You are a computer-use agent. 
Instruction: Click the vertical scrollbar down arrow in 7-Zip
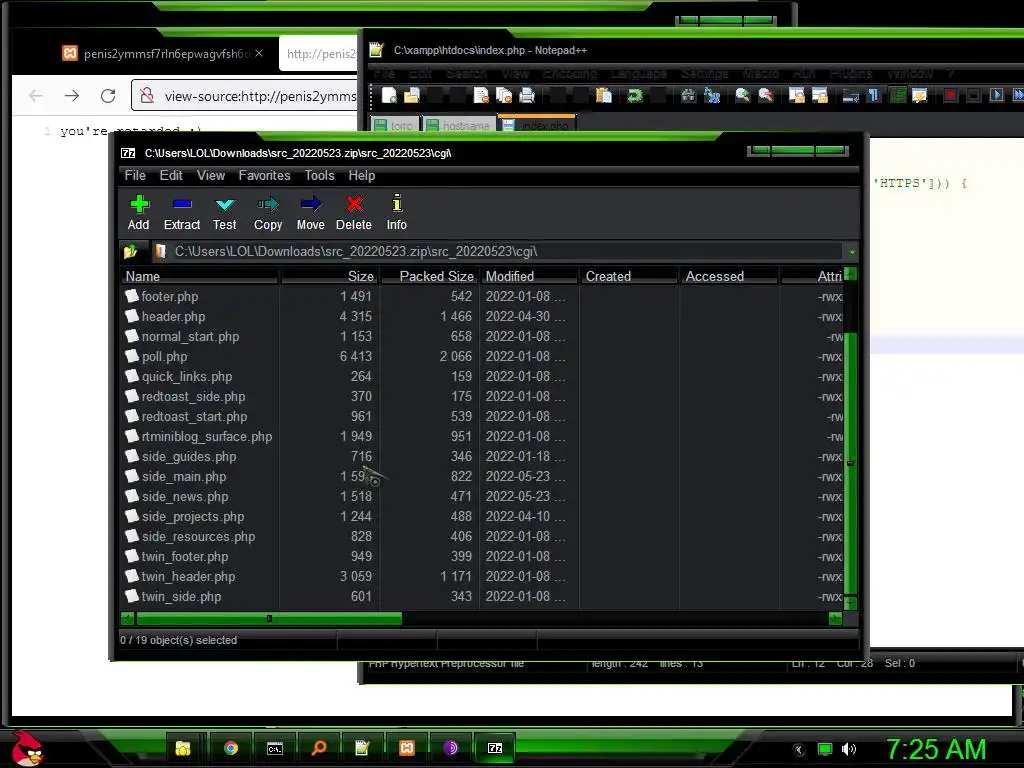coord(850,602)
